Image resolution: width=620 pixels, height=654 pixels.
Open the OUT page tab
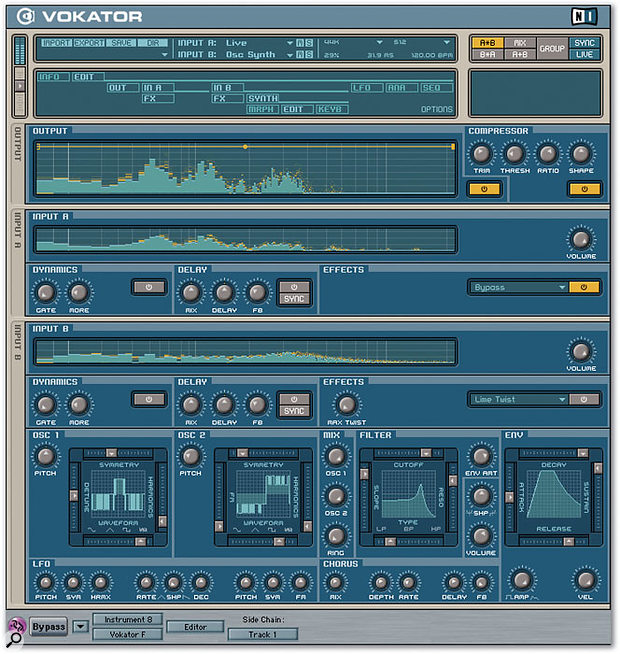tap(123, 88)
